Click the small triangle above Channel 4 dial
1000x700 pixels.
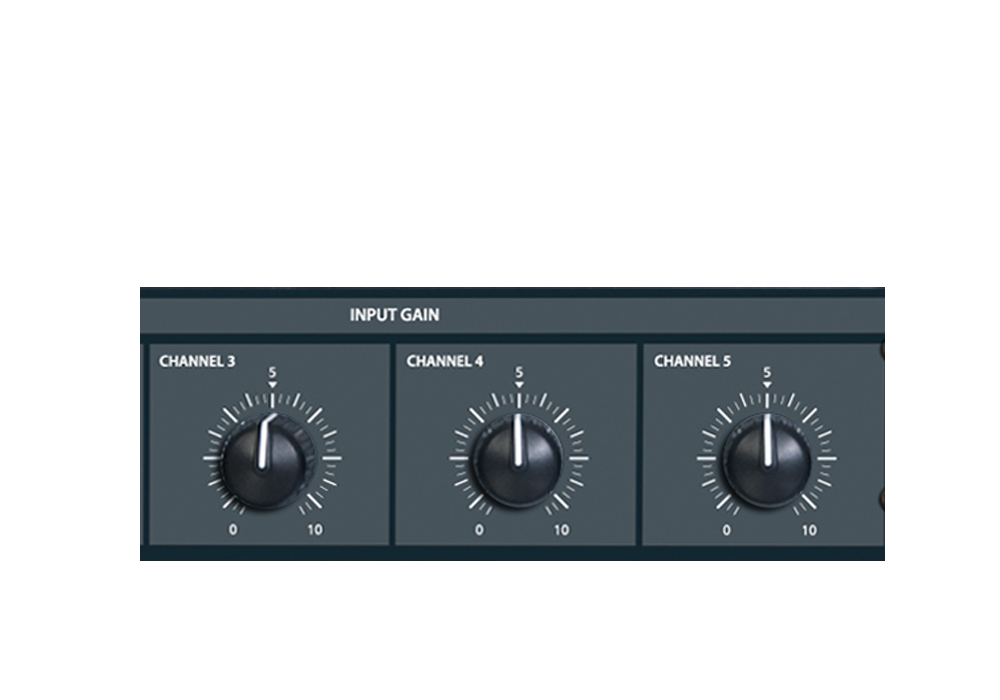pyautogui.click(x=519, y=385)
